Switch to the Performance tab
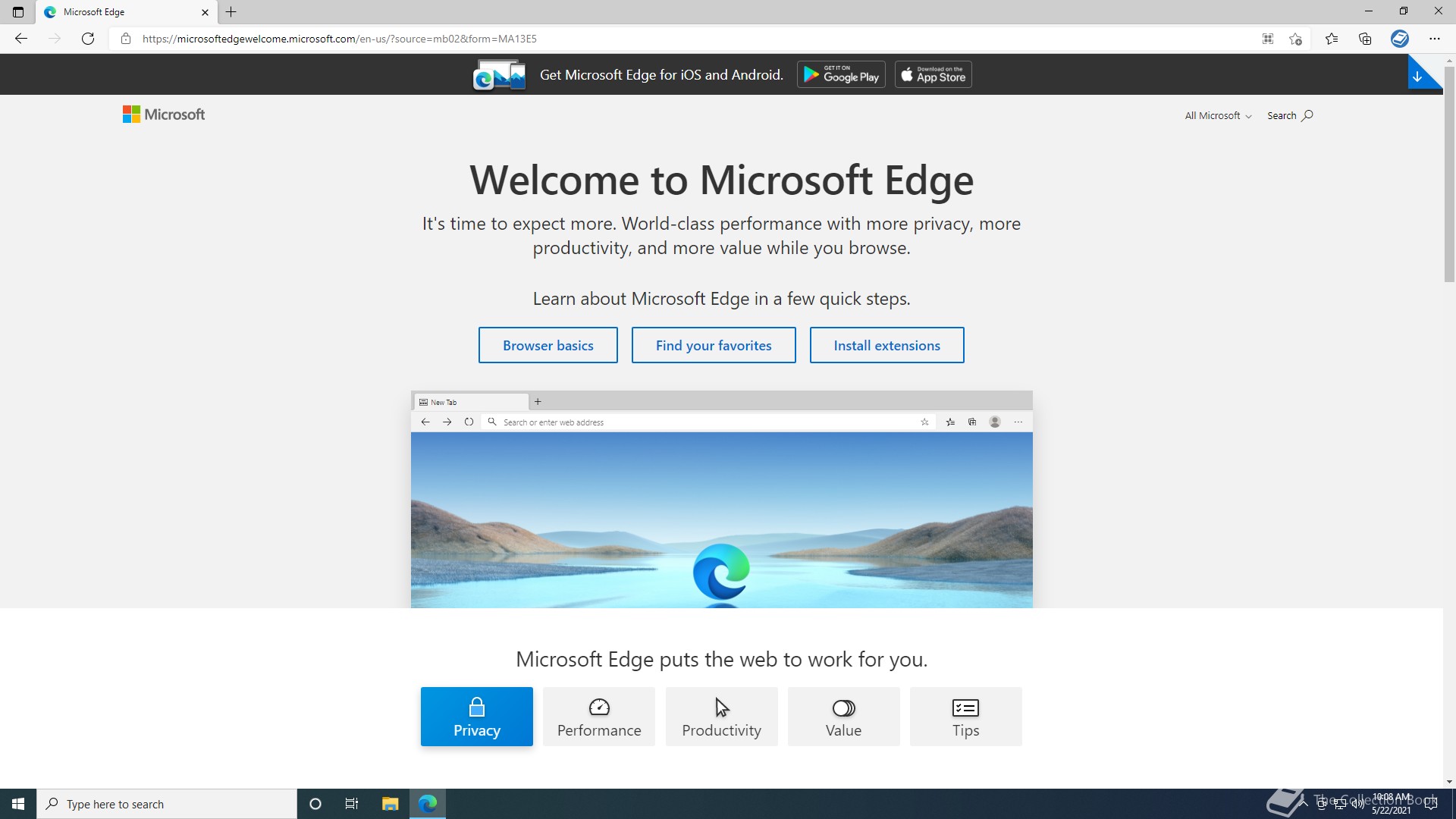Image resolution: width=1456 pixels, height=819 pixels. coord(598,717)
